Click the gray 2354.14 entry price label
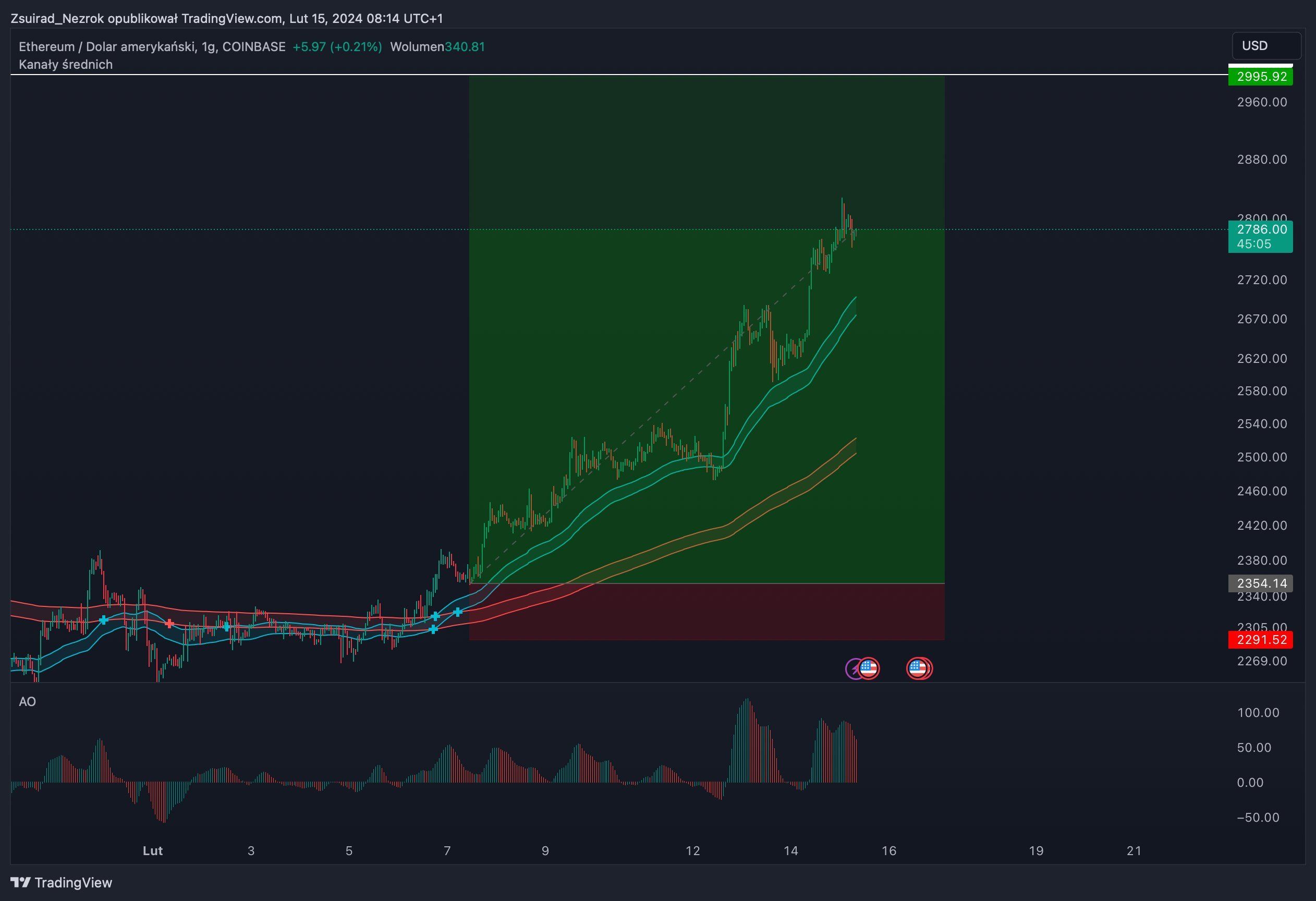The width and height of the screenshot is (1316, 901). 1261,583
